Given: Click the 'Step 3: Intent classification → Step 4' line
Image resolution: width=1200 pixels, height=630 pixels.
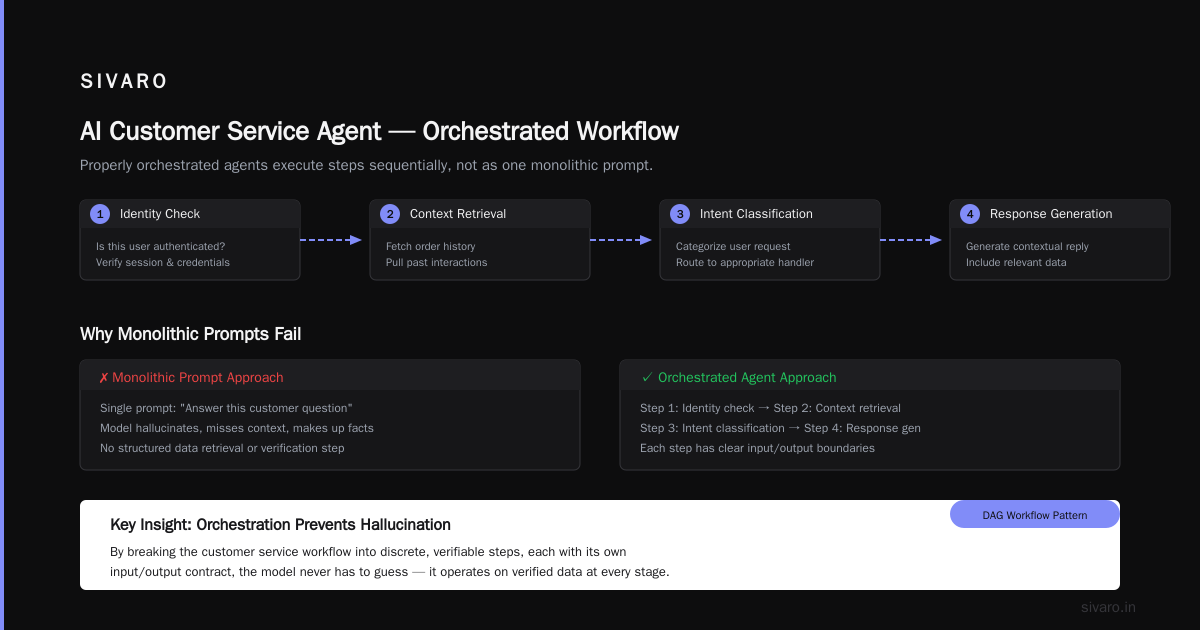Looking at the screenshot, I should (780, 428).
